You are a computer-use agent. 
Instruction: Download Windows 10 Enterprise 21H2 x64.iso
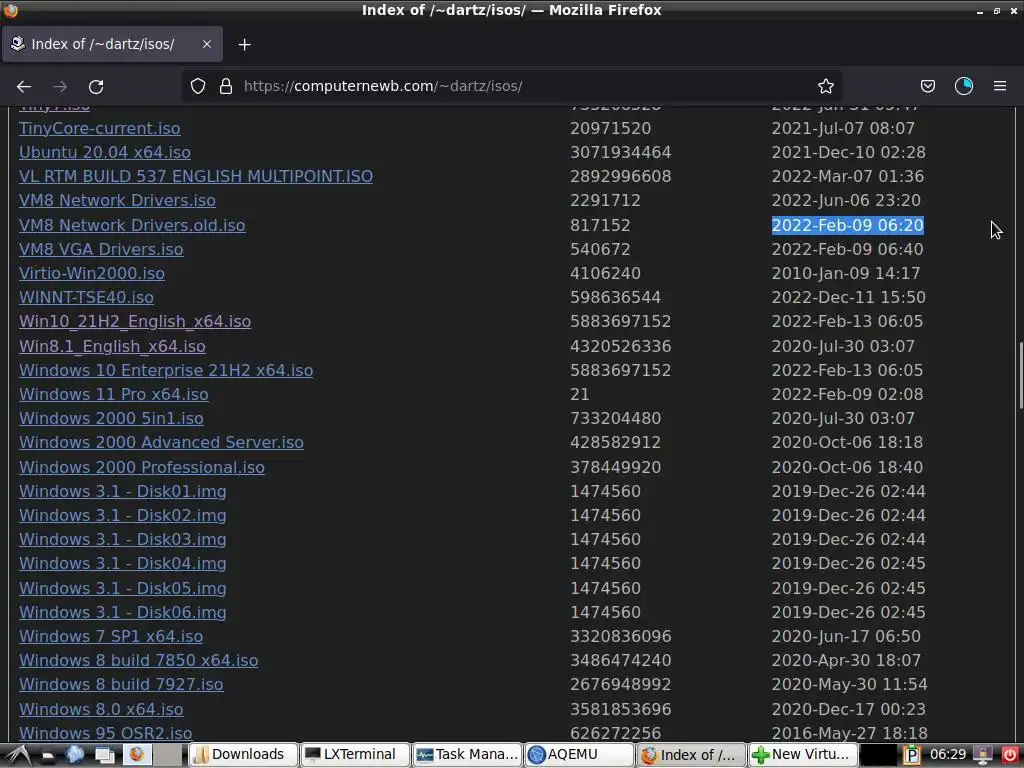point(166,370)
